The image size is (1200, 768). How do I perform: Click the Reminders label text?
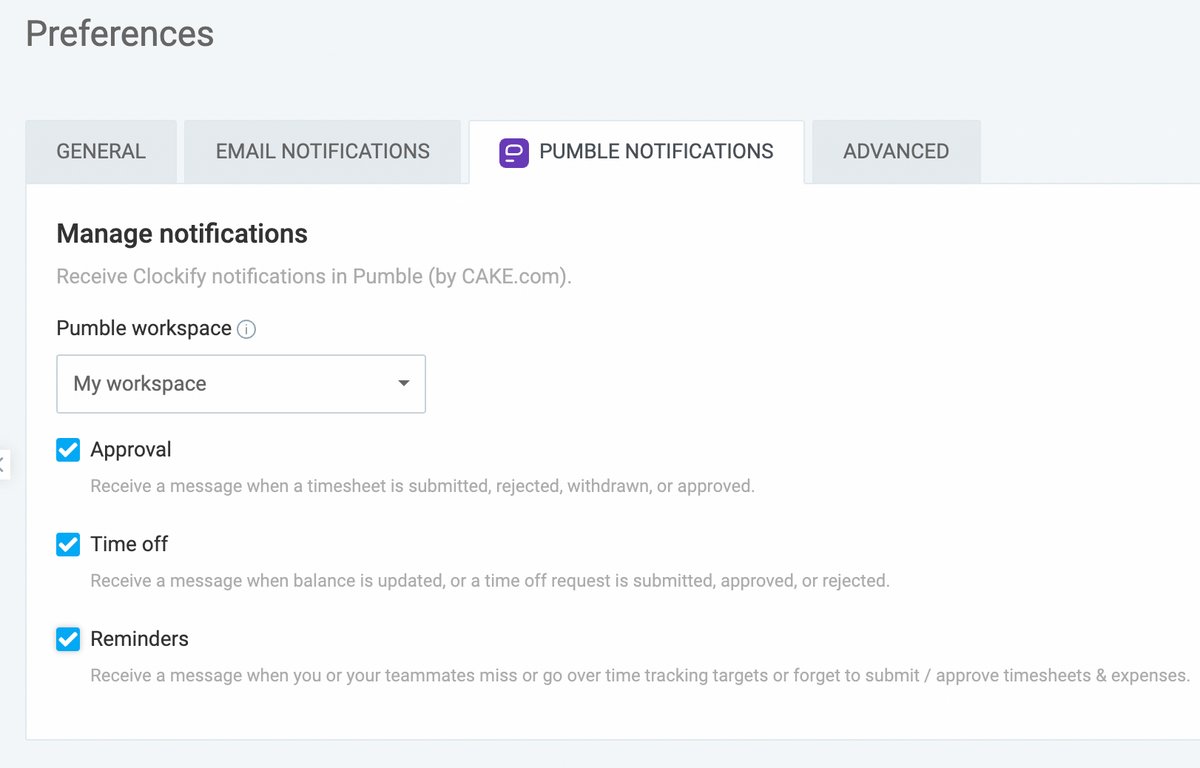(x=139, y=638)
